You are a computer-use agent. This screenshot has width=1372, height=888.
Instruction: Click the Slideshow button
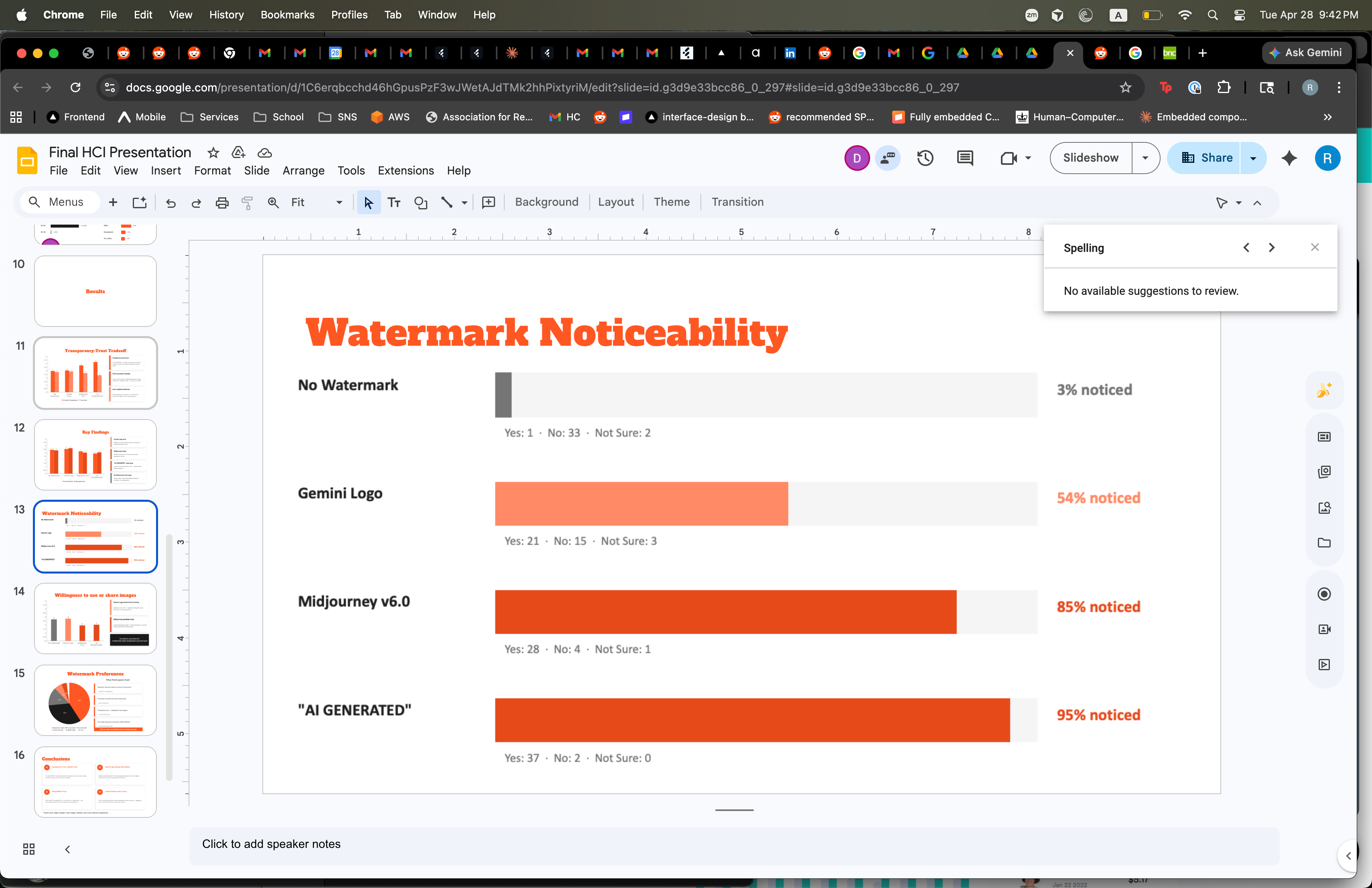pos(1091,158)
